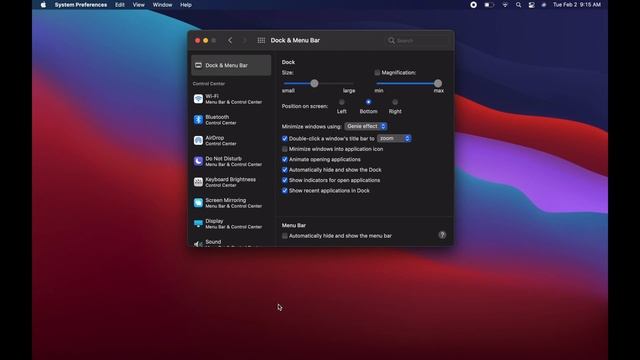Click the screen recording indicator icon
The width and height of the screenshot is (640, 360).
473,5
